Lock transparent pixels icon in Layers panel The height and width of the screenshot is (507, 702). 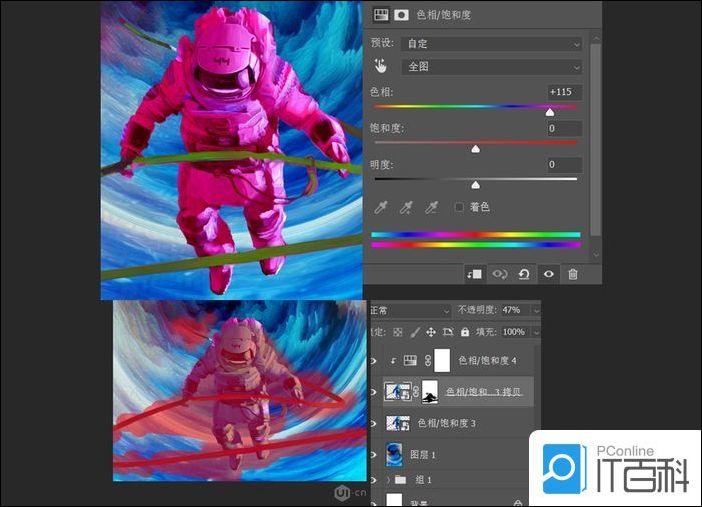(398, 332)
